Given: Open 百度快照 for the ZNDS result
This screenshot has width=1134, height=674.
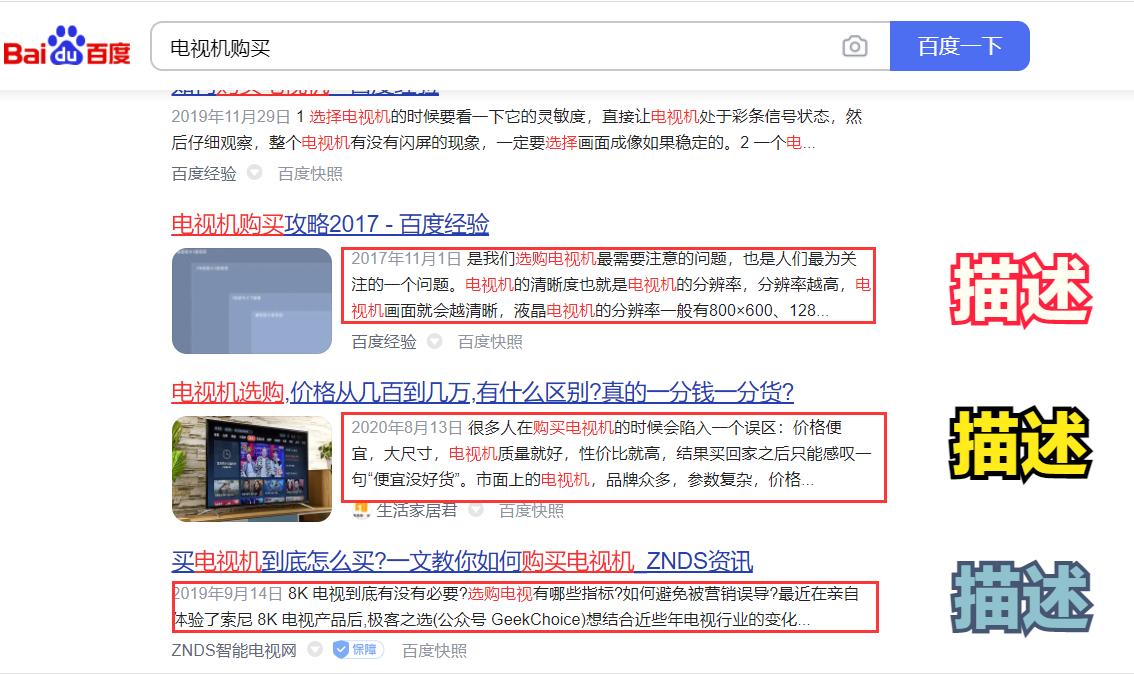Looking at the screenshot, I should pyautogui.click(x=435, y=650).
